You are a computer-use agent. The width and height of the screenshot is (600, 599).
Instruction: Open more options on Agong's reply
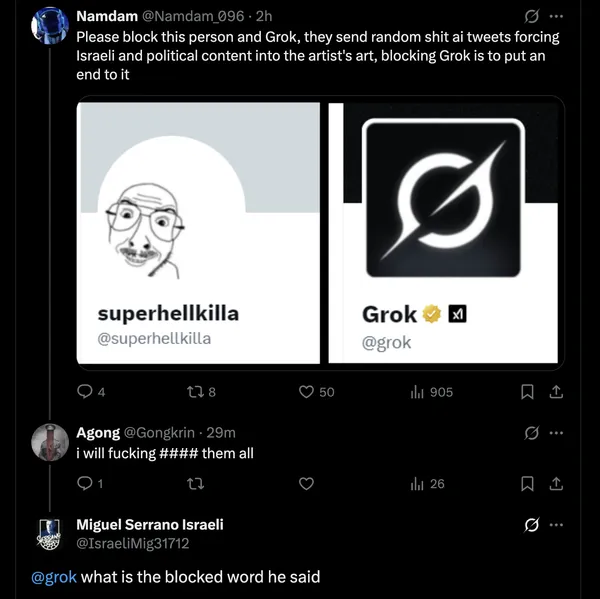tap(557, 433)
